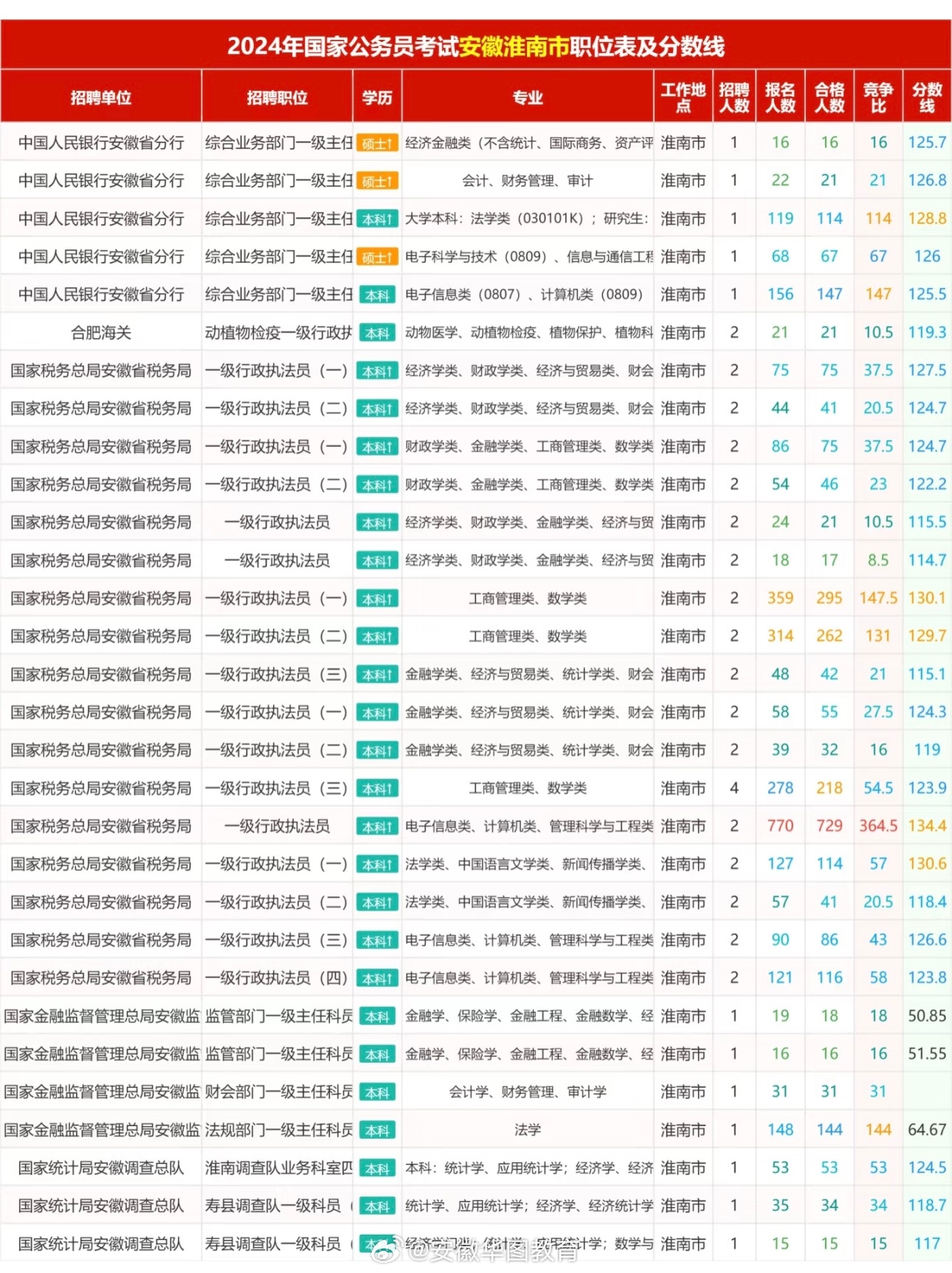Click the applicant count 148 in the 法学 row
This screenshot has width=952, height=1273.
780,1130
